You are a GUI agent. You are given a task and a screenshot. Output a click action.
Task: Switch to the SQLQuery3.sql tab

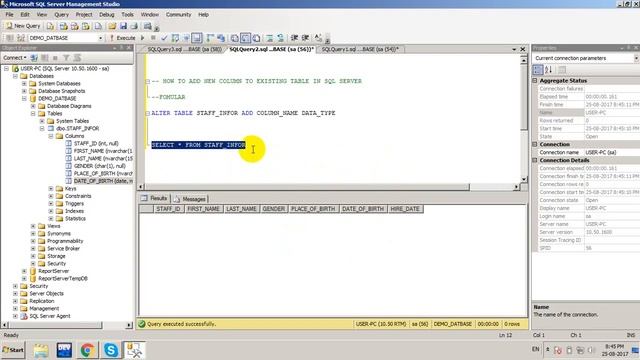[x=184, y=49]
